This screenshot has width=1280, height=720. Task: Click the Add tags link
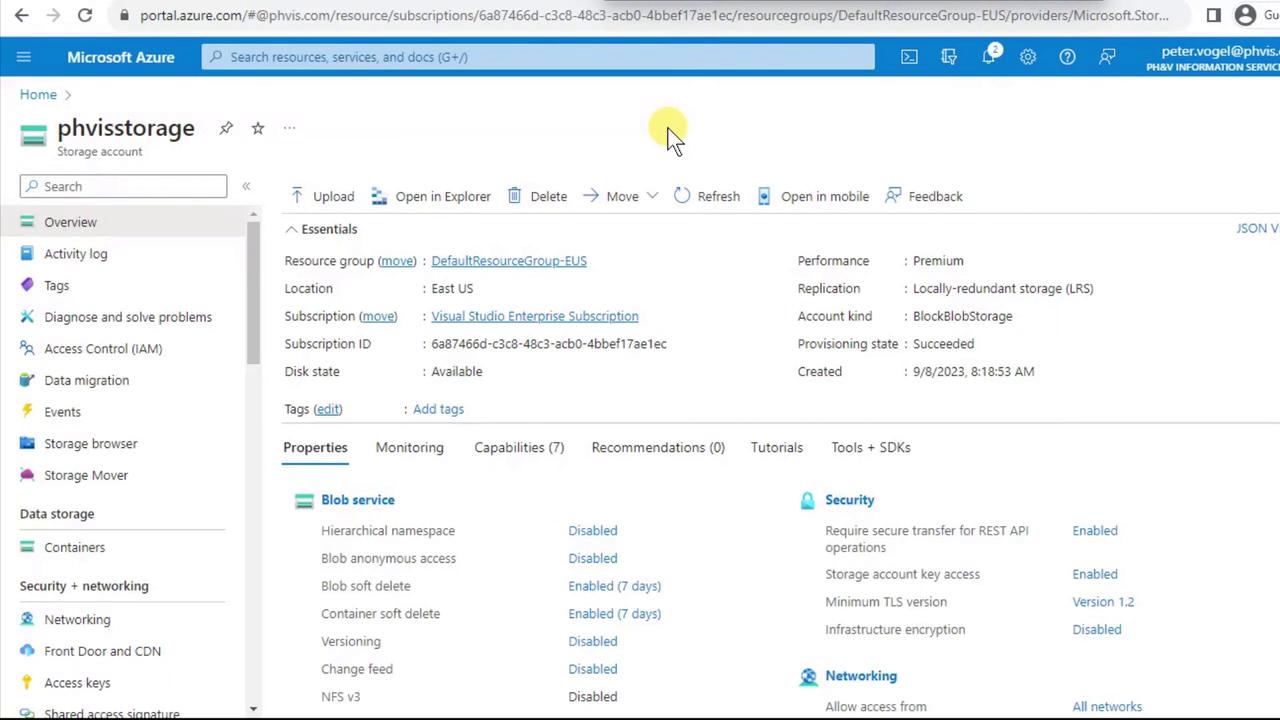438,409
